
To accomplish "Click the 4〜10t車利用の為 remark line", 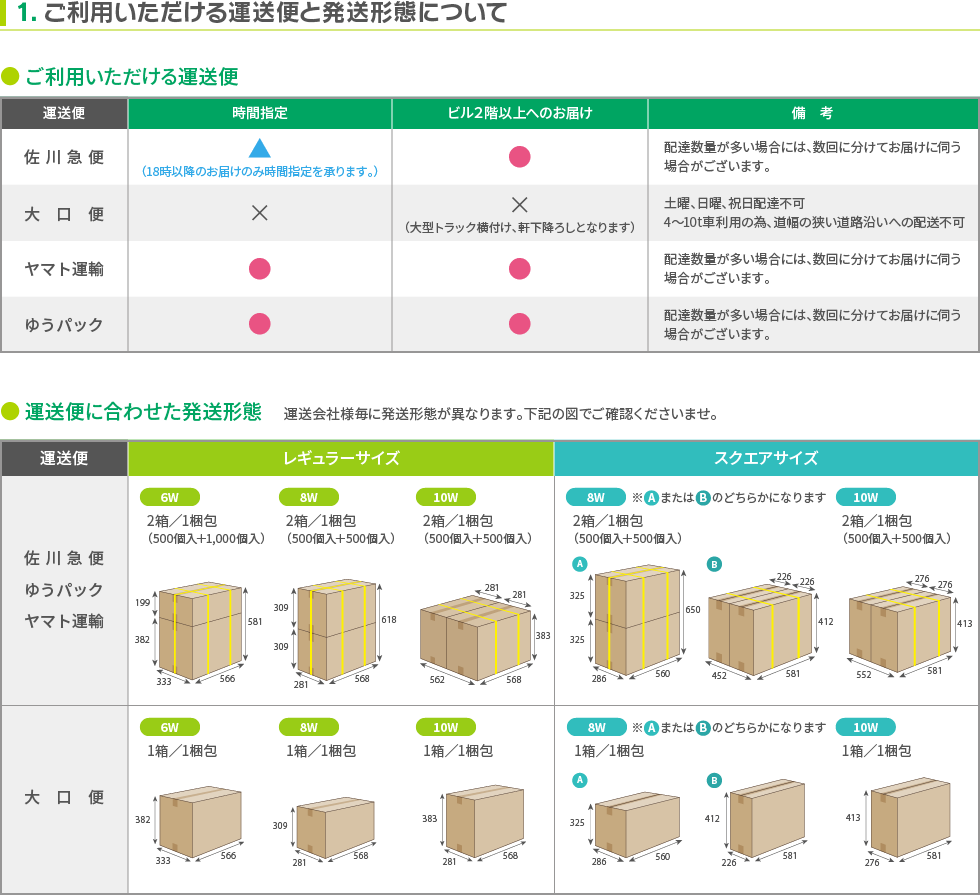I will tap(814, 222).
